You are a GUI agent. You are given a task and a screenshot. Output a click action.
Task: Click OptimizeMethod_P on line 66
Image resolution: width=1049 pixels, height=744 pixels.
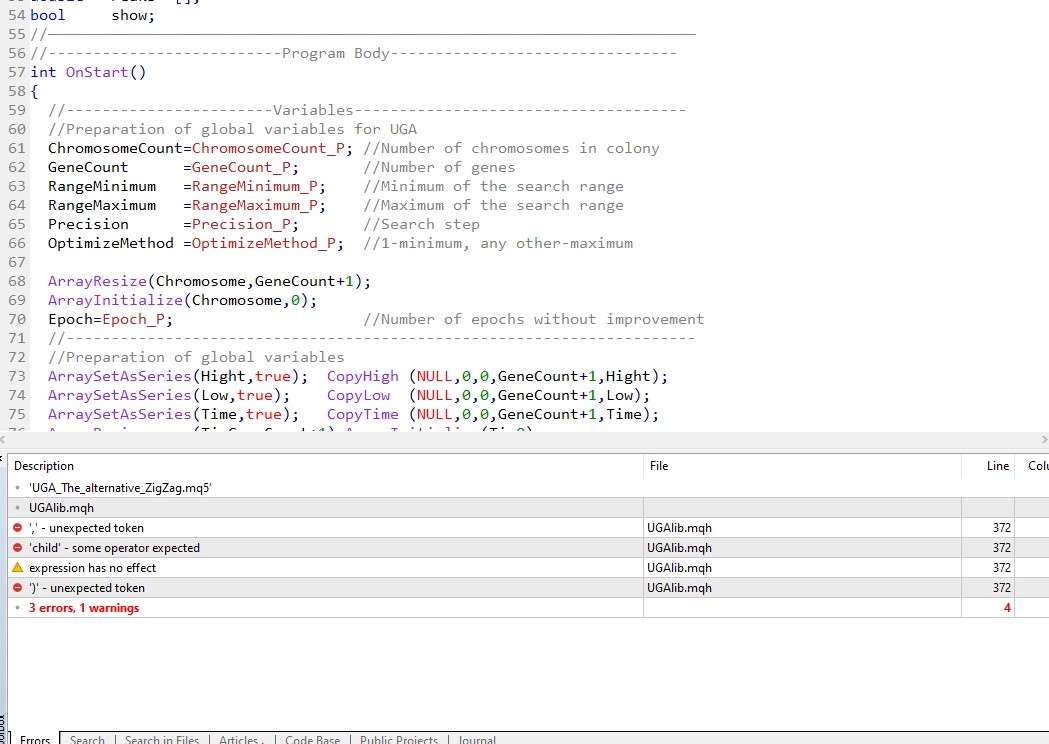264,244
